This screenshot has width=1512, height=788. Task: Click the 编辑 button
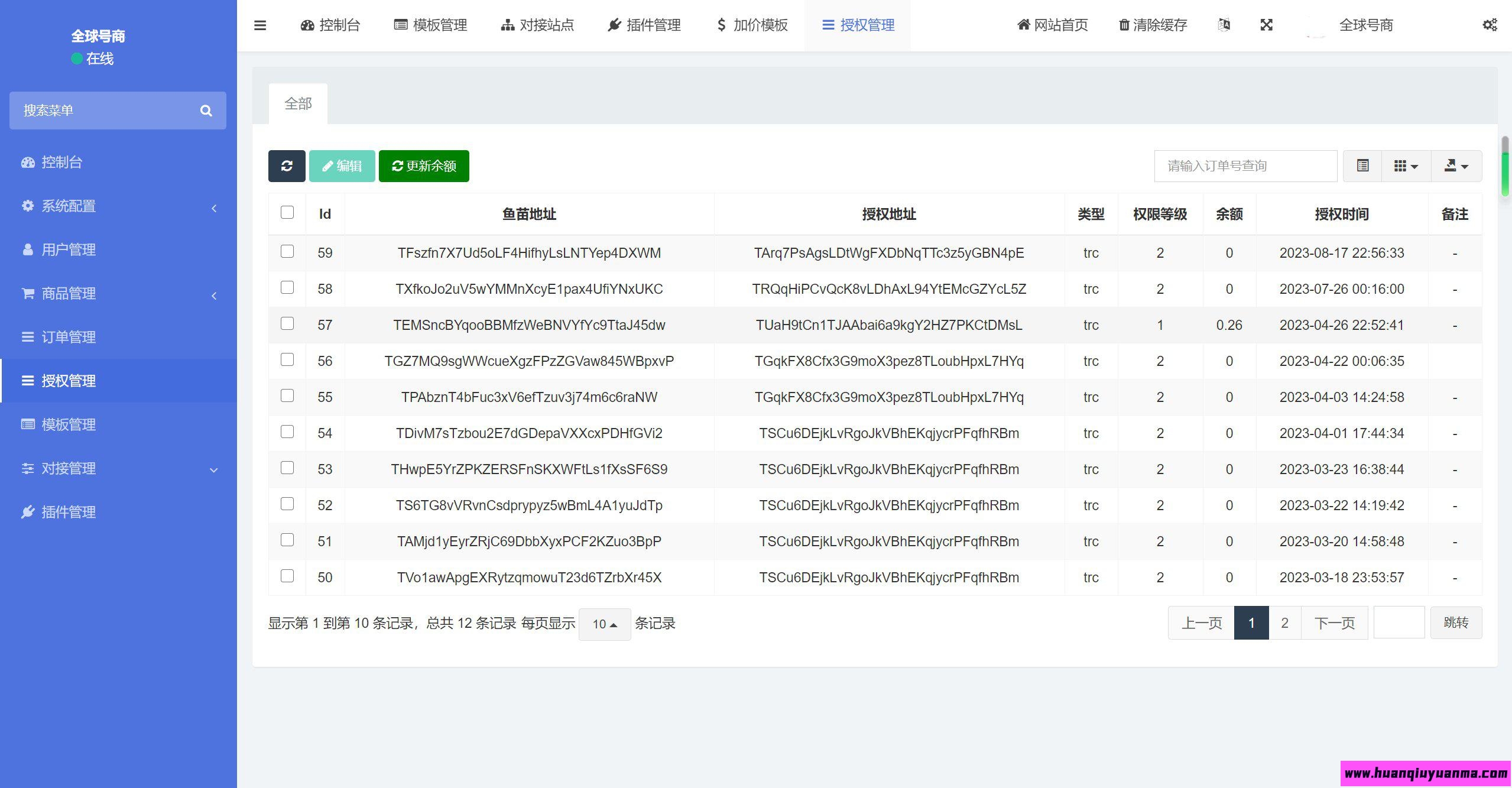click(x=342, y=166)
